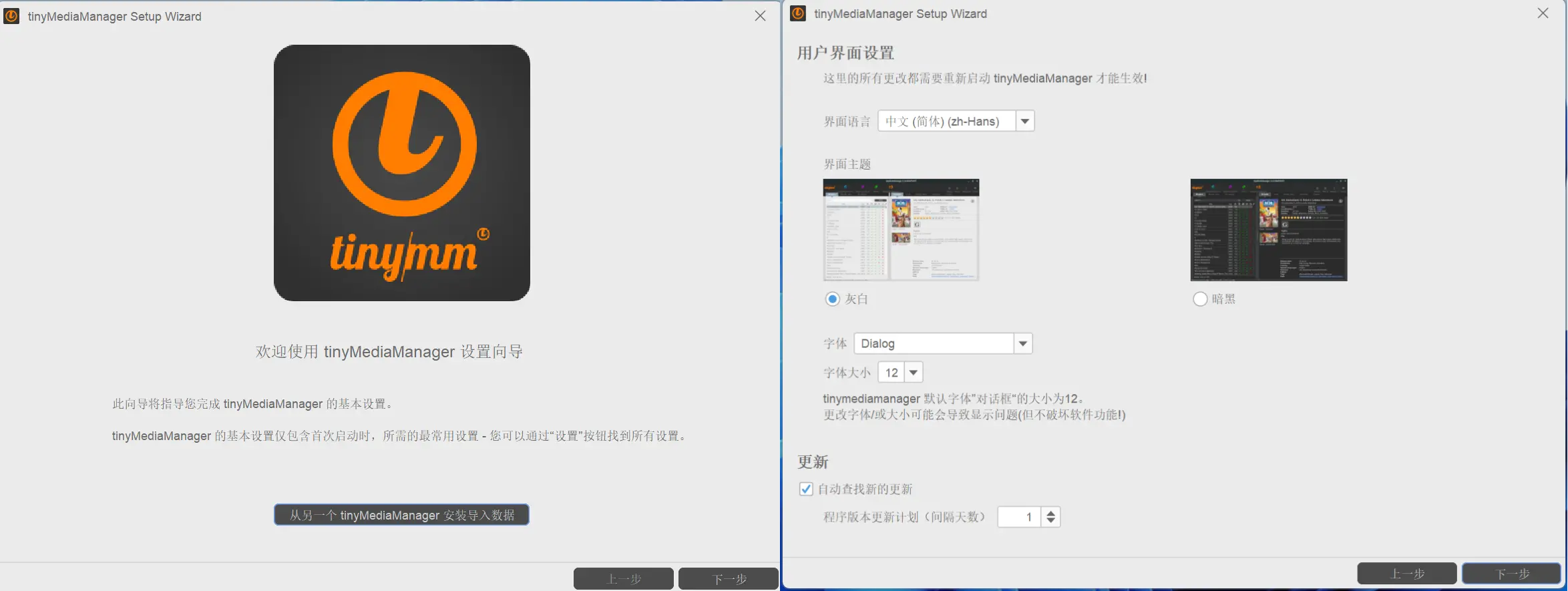Screen dimensions: 1568x591
Task: Click the tinyMediaManager title icon in the right window
Action: coord(798,13)
